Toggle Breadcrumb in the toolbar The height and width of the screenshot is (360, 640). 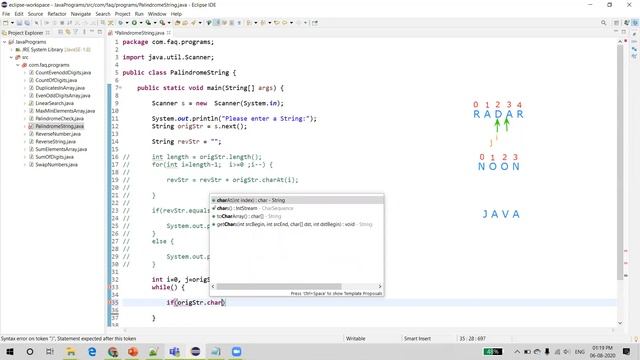(209, 23)
